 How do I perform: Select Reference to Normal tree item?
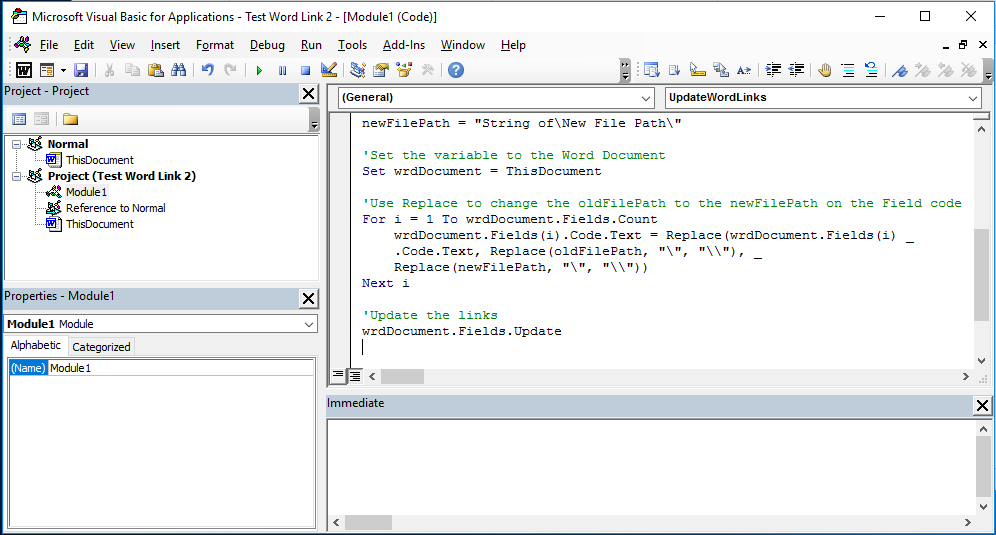116,208
